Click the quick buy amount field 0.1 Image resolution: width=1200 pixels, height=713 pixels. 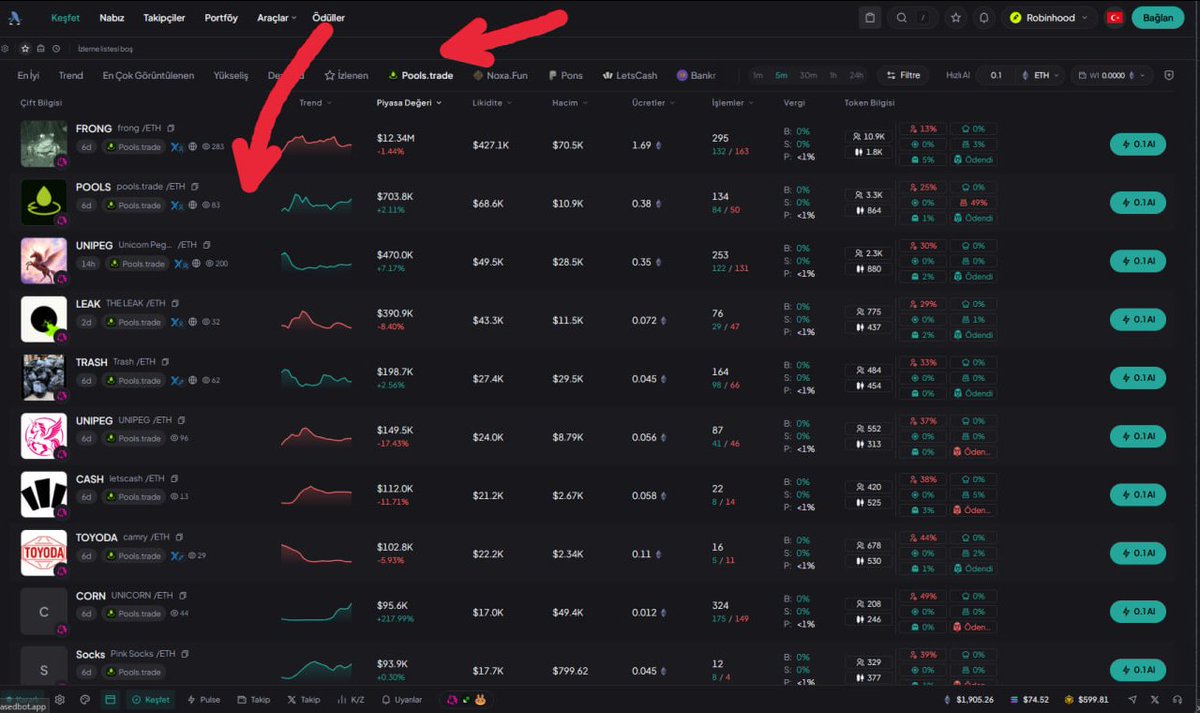996,75
